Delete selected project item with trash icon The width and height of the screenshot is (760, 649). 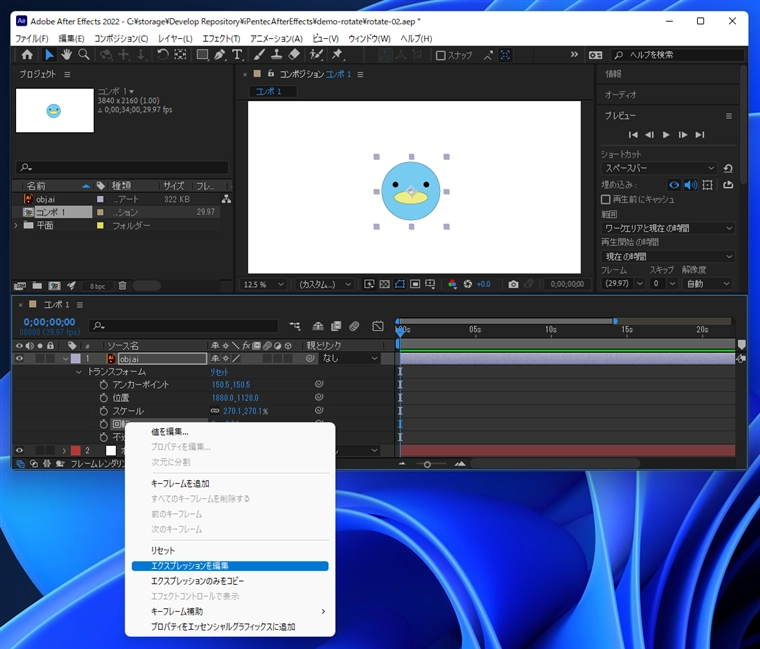pyautogui.click(x=123, y=286)
